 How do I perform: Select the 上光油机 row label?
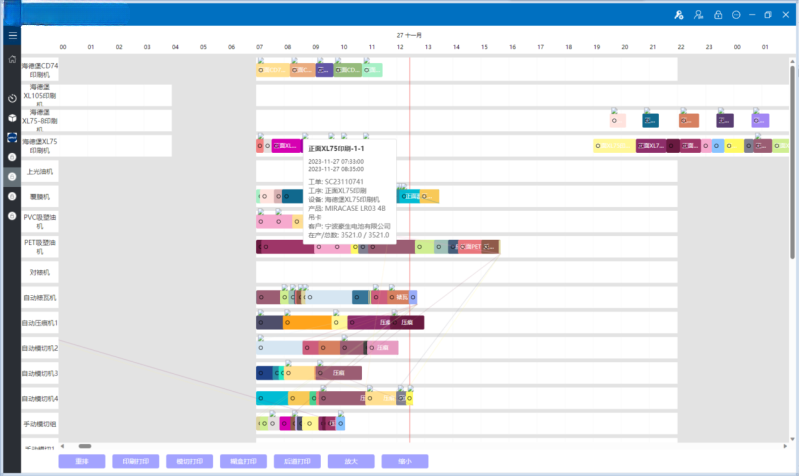click(40, 171)
